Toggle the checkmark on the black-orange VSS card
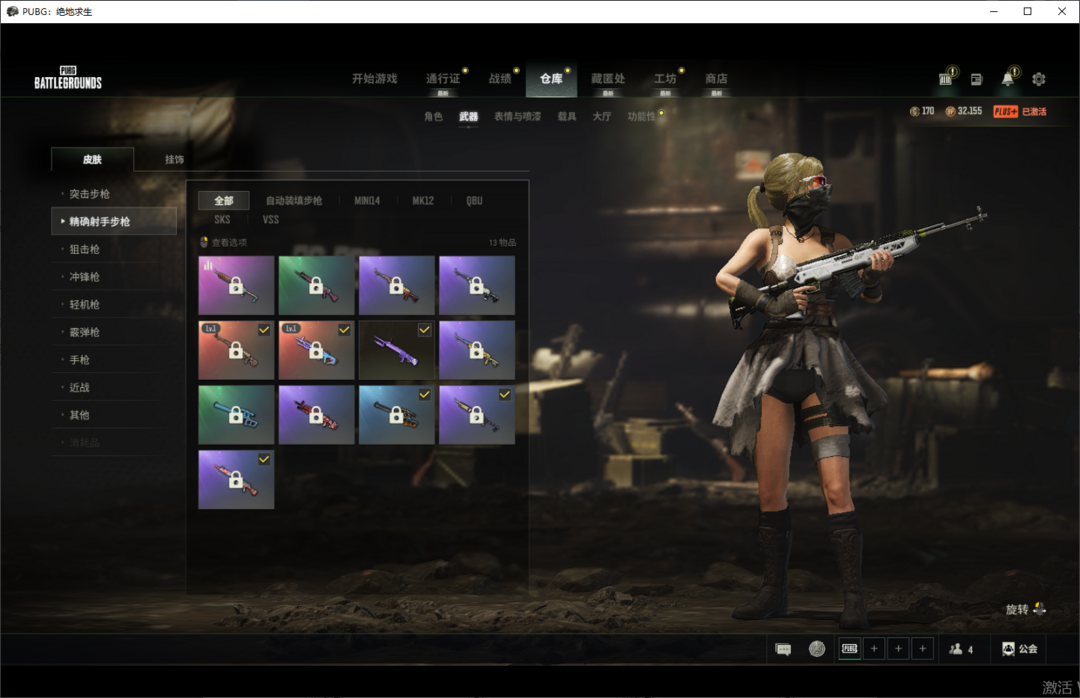This screenshot has width=1080, height=698. click(x=424, y=395)
